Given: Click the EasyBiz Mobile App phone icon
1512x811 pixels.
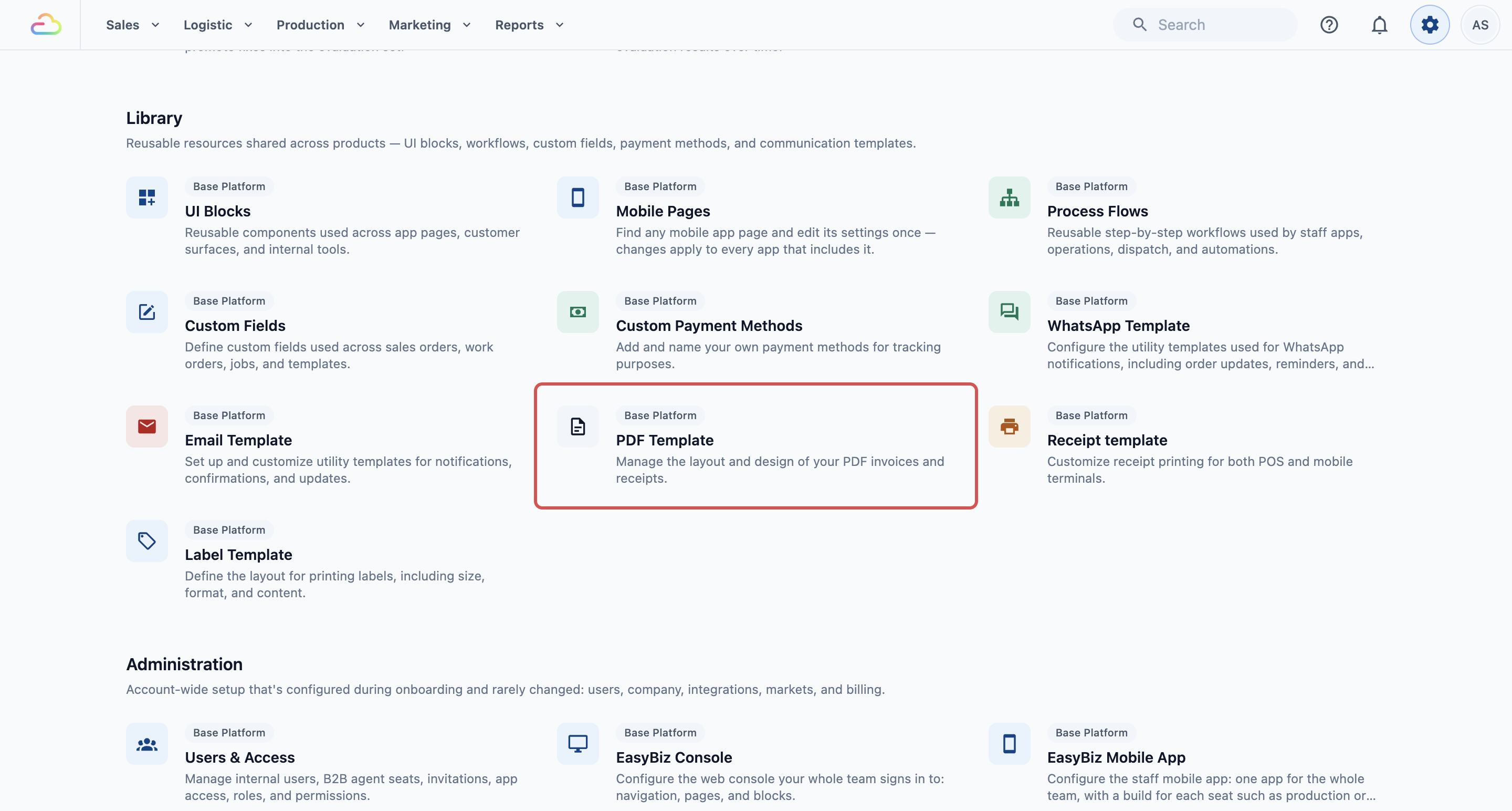Looking at the screenshot, I should click(x=1009, y=743).
